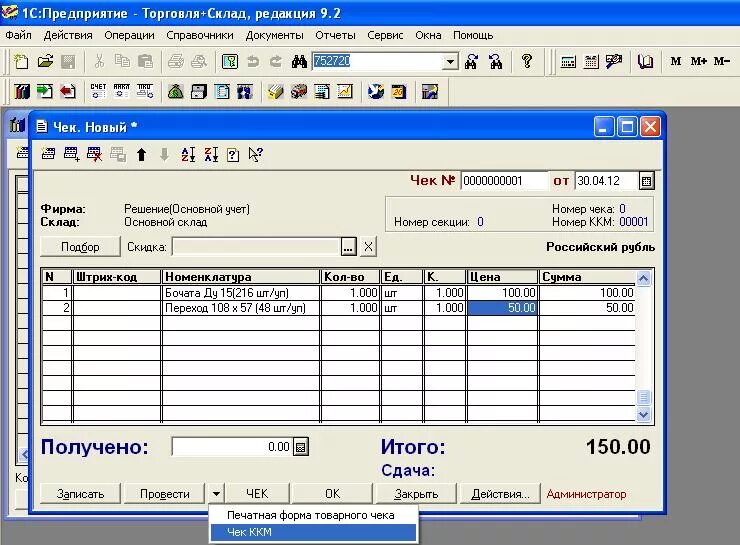Select row Бочата Ду 15(216 шт/уп)

pos(338,293)
